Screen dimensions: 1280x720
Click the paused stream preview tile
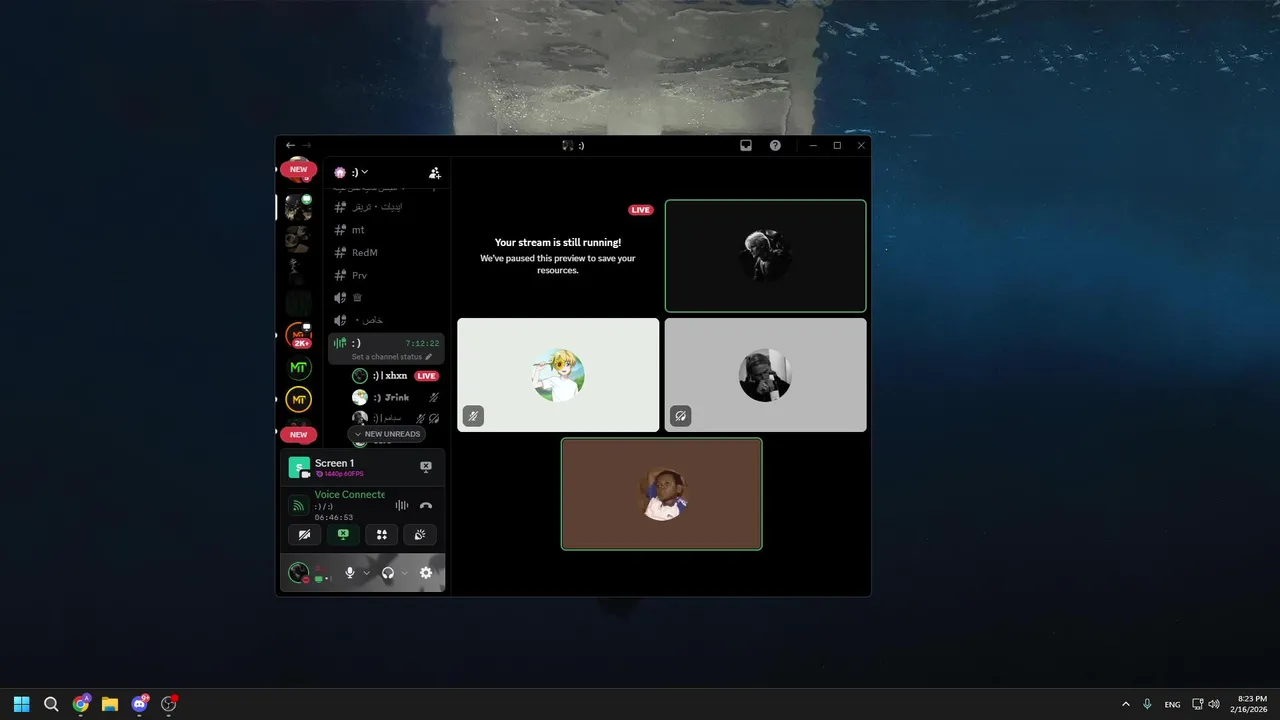[x=558, y=256]
